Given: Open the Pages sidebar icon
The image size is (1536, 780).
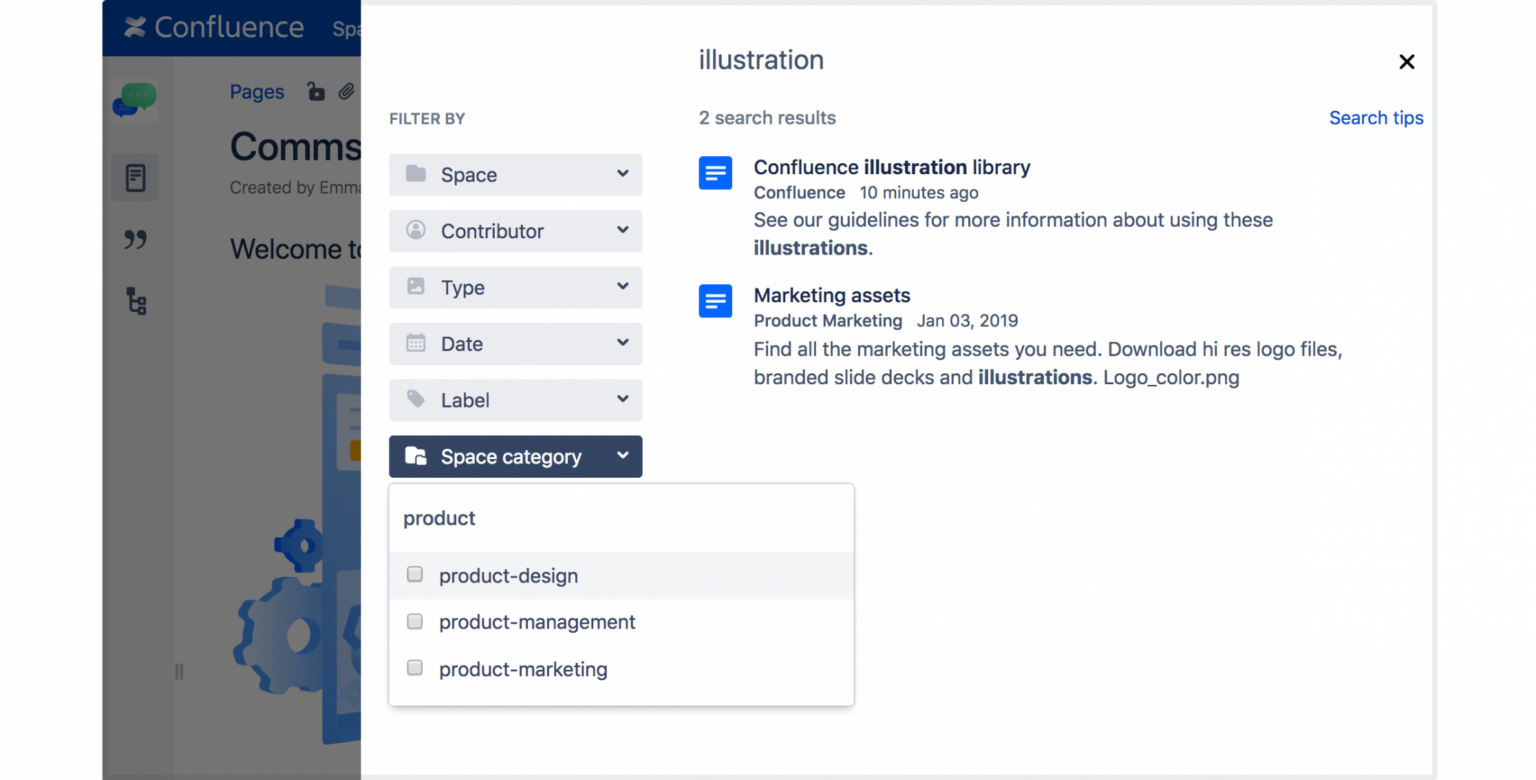Looking at the screenshot, I should coord(136,177).
